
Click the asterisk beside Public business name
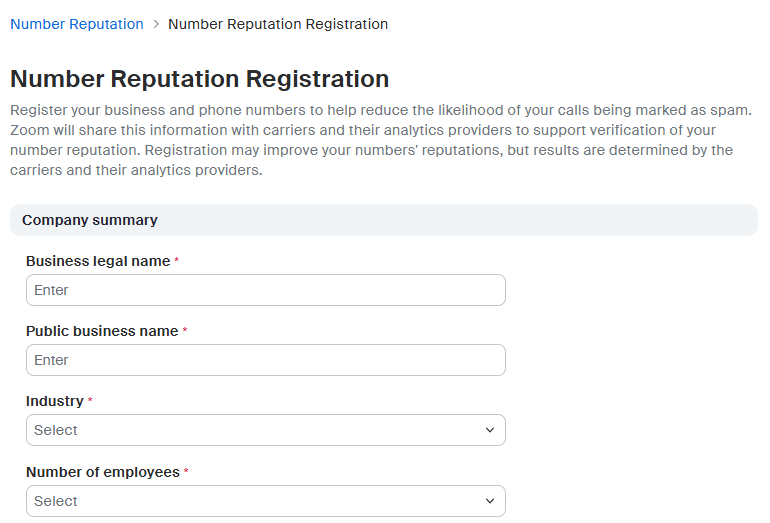tap(185, 331)
